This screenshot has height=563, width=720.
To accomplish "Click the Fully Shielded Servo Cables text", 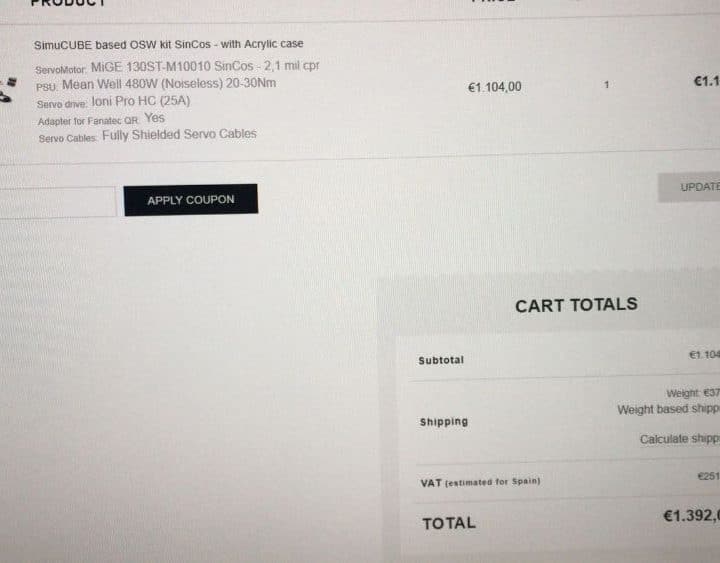I will tap(179, 134).
